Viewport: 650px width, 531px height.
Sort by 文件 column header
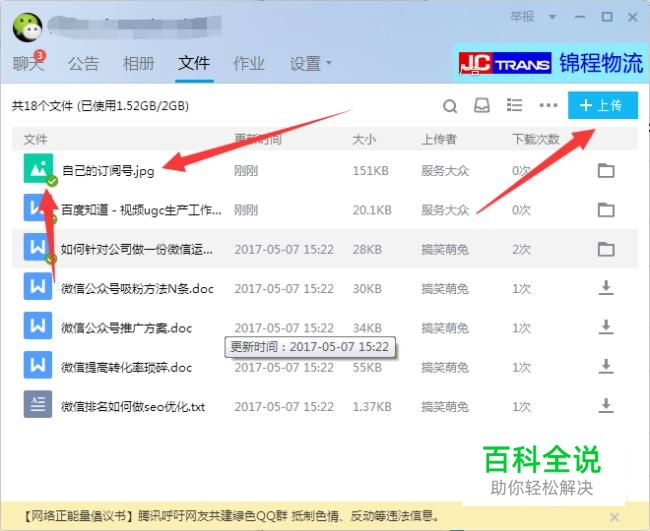click(35, 139)
